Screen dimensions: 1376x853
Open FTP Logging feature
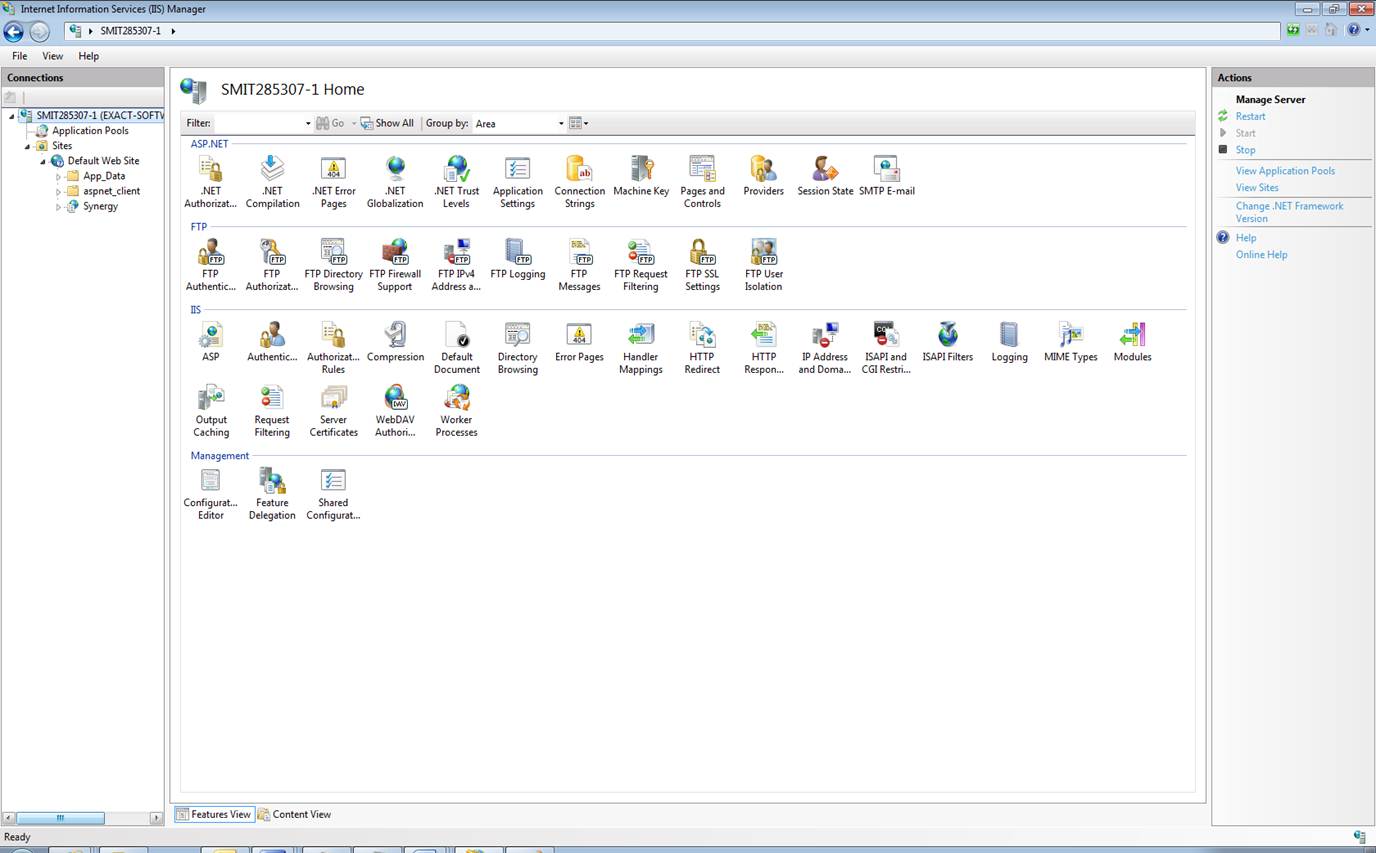pyautogui.click(x=518, y=259)
